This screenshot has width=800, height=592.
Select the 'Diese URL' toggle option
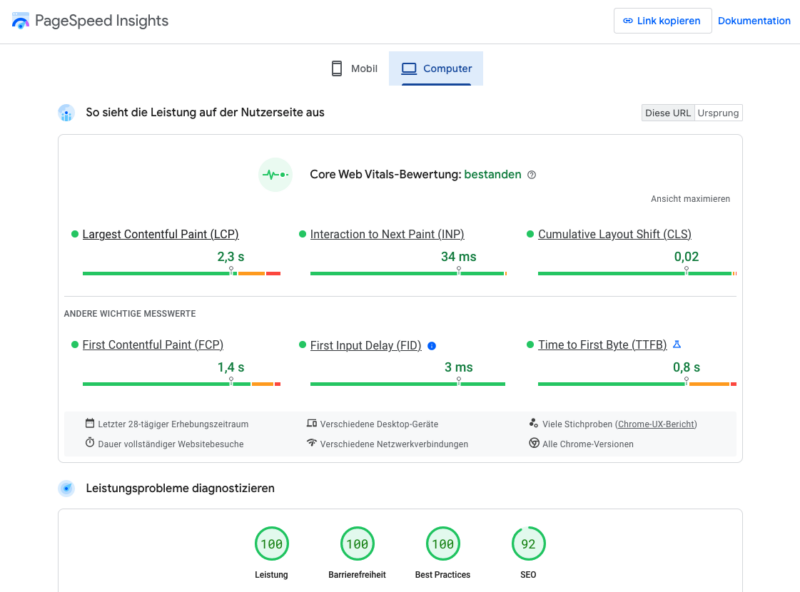[x=668, y=113]
